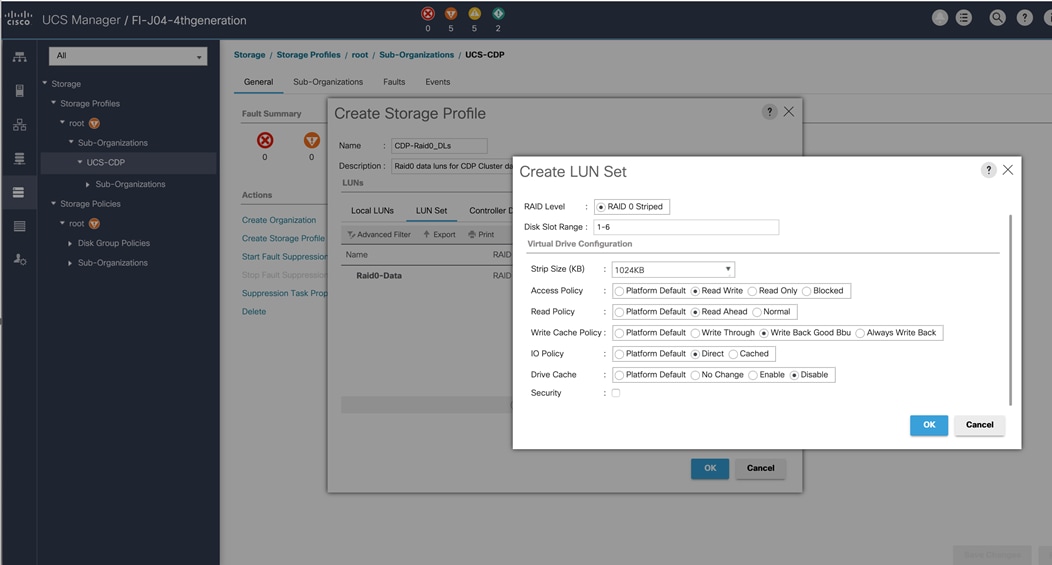The width and height of the screenshot is (1052, 565).
Task: Click OK in Create Storage Profile dialog
Action: tap(710, 468)
